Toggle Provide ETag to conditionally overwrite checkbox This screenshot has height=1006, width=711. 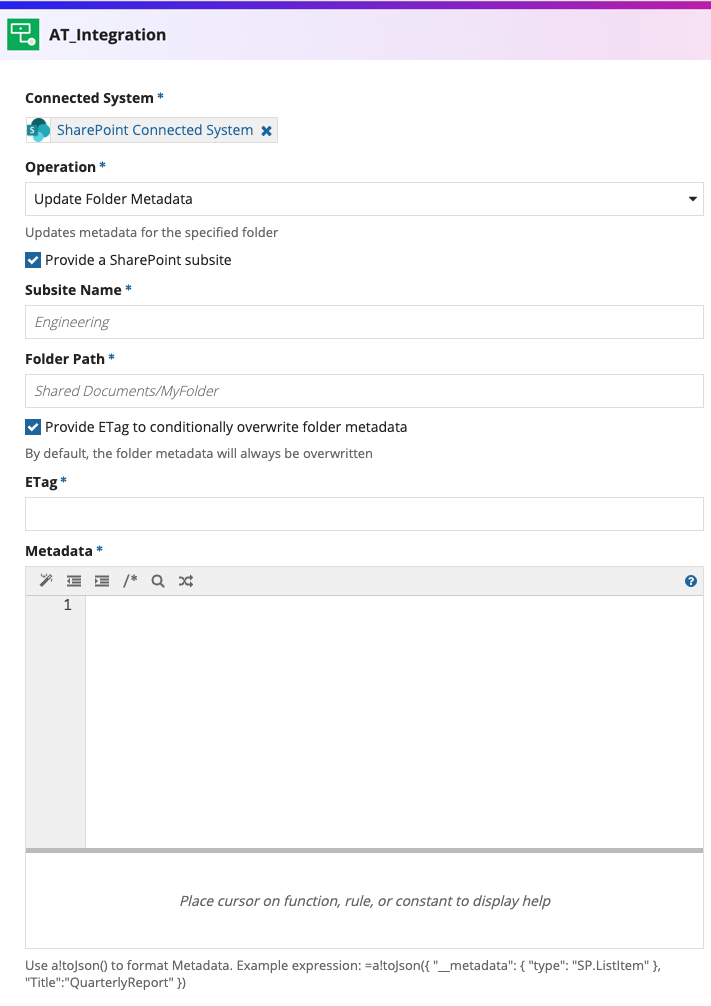pyautogui.click(x=33, y=427)
